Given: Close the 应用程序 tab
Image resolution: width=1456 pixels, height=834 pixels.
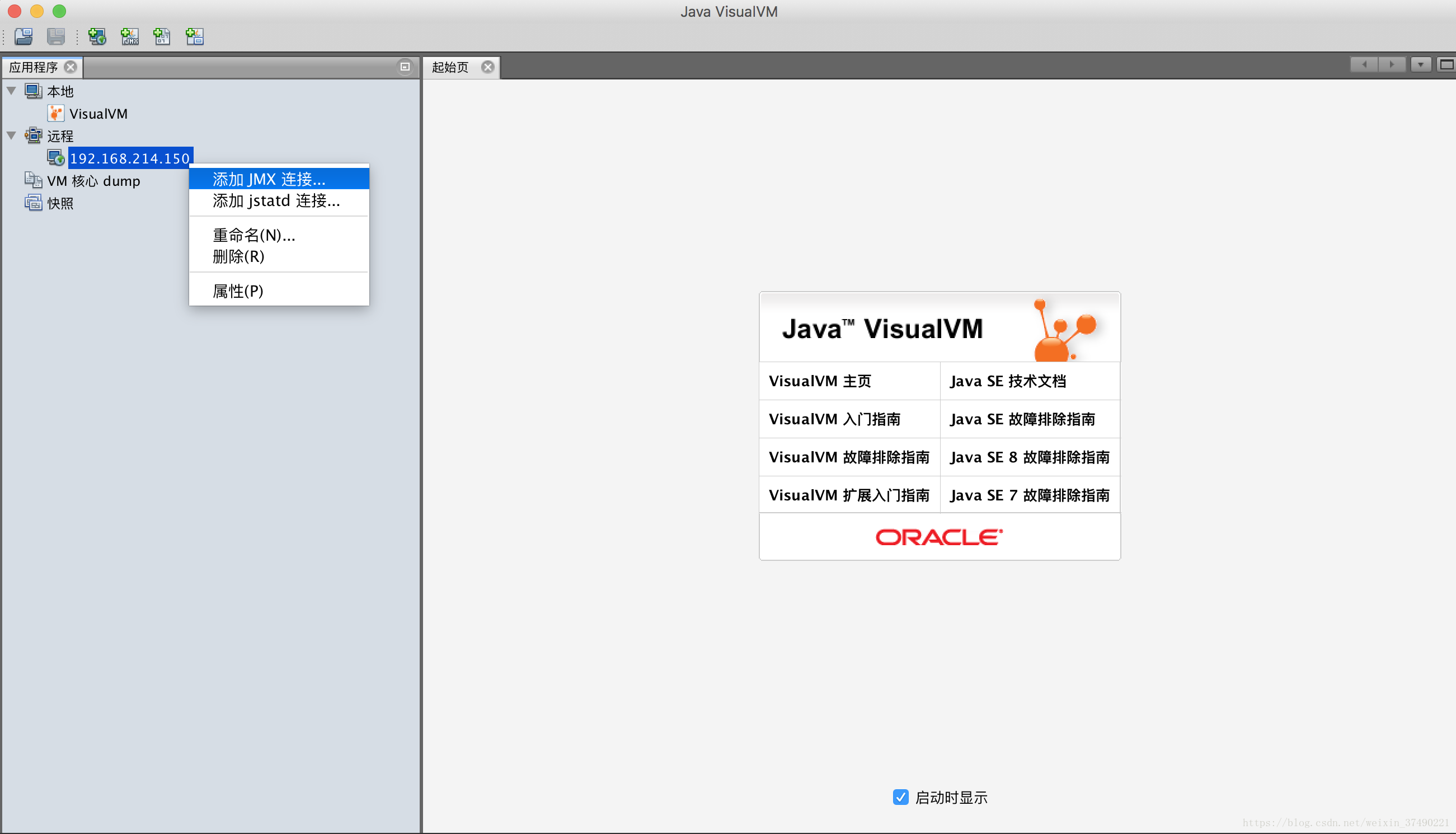Looking at the screenshot, I should pos(71,67).
